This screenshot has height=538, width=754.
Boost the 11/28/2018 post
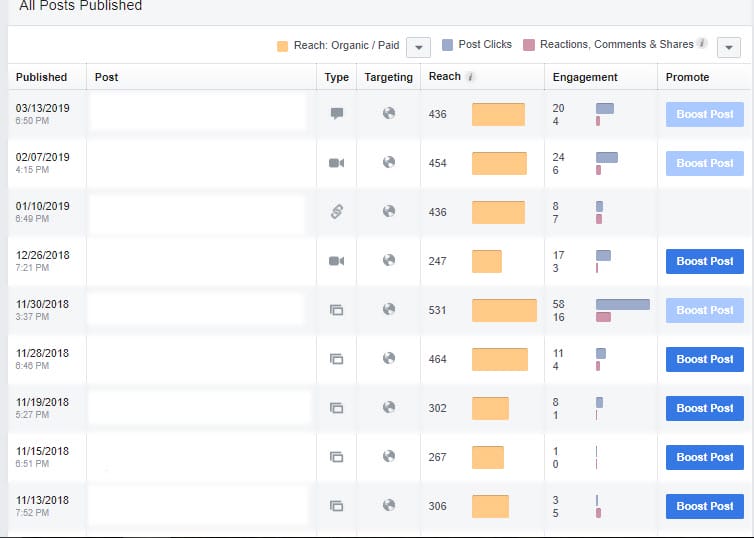704,359
